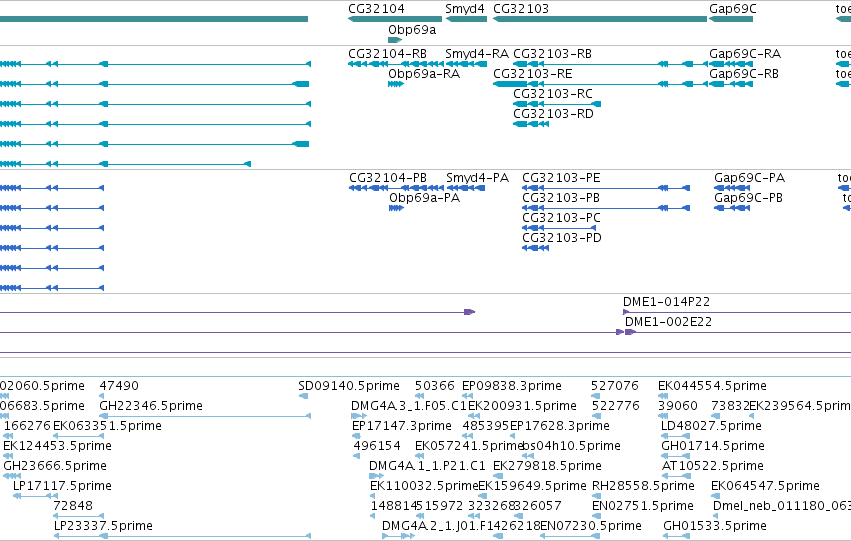Select protein CG32103-PD

coord(562,238)
